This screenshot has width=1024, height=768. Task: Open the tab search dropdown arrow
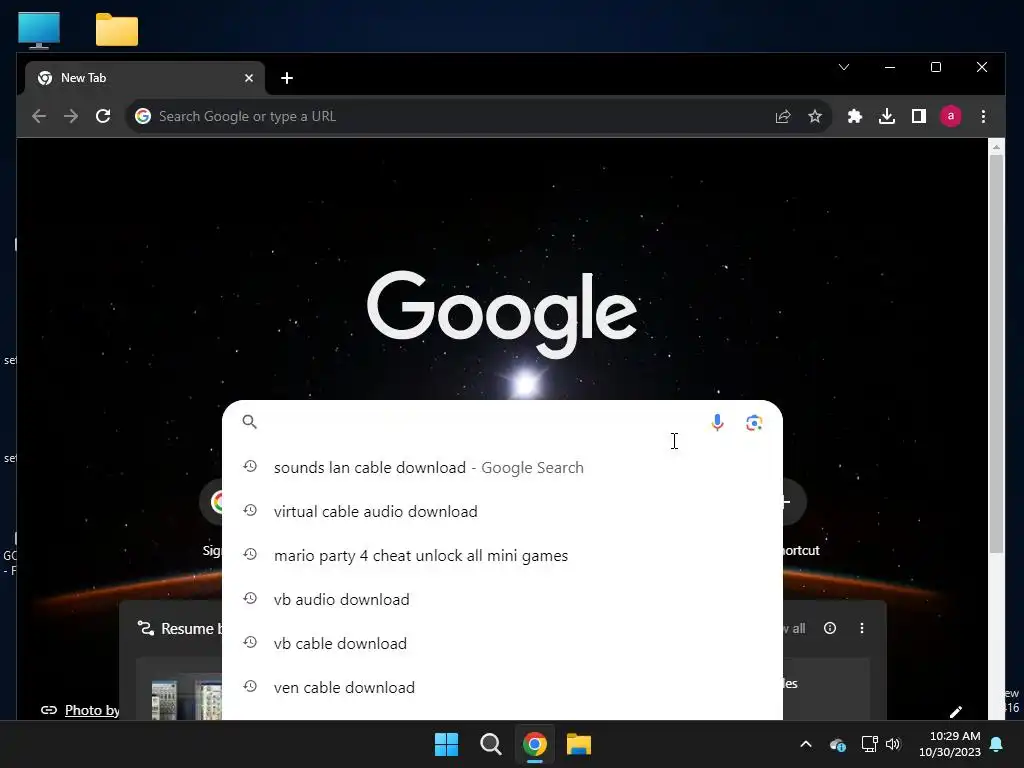tap(844, 67)
